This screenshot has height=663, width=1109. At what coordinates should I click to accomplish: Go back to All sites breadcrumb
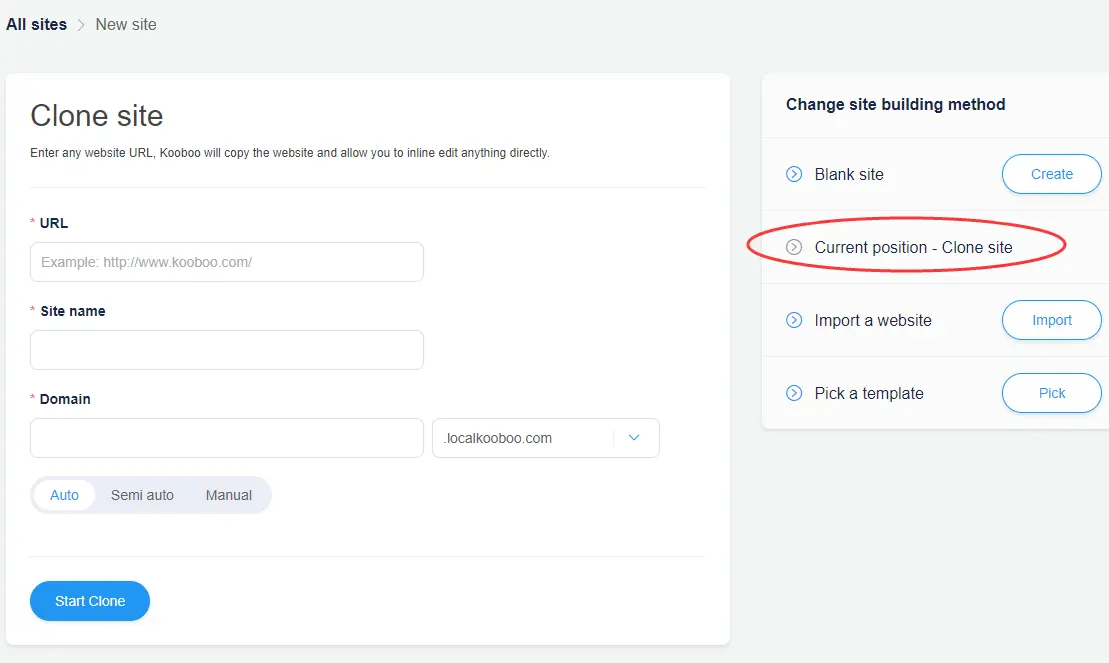(36, 24)
